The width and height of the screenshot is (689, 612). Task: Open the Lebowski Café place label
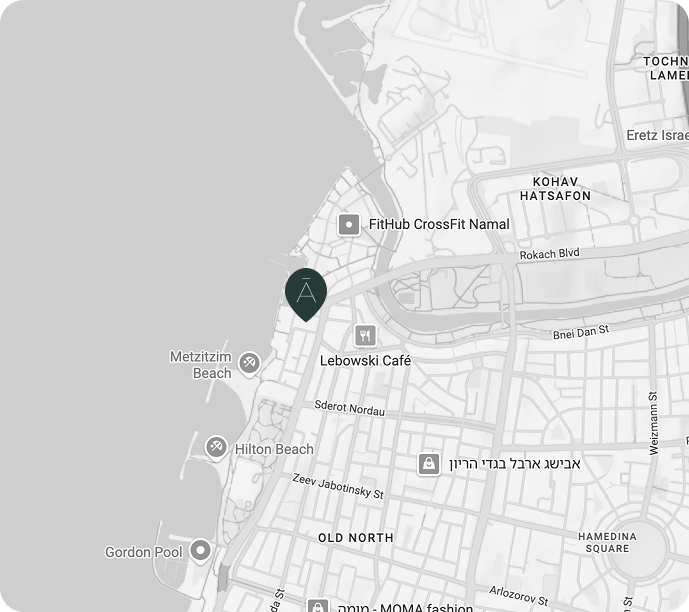click(x=365, y=361)
